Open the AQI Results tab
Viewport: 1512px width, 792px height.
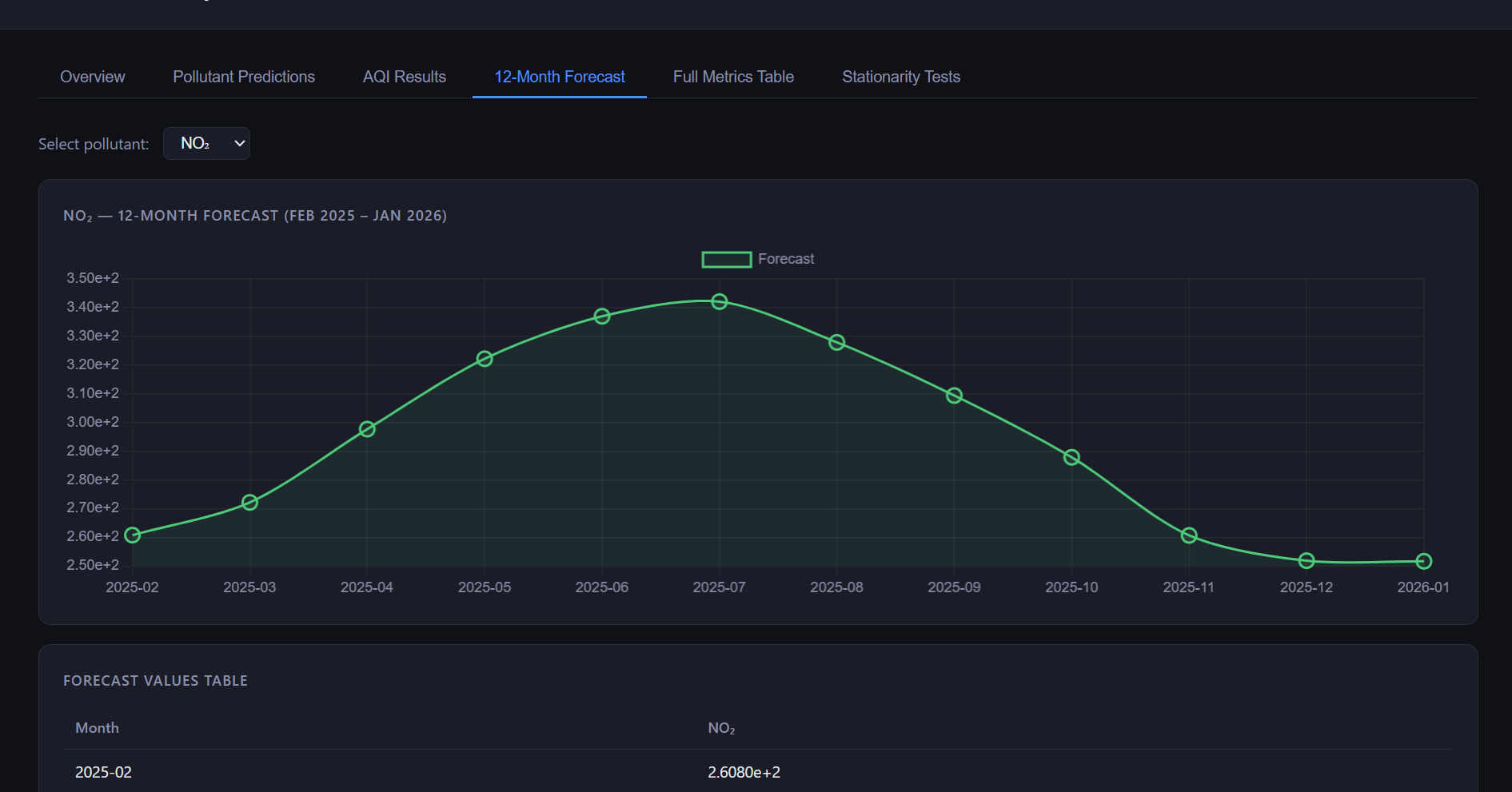(x=405, y=77)
